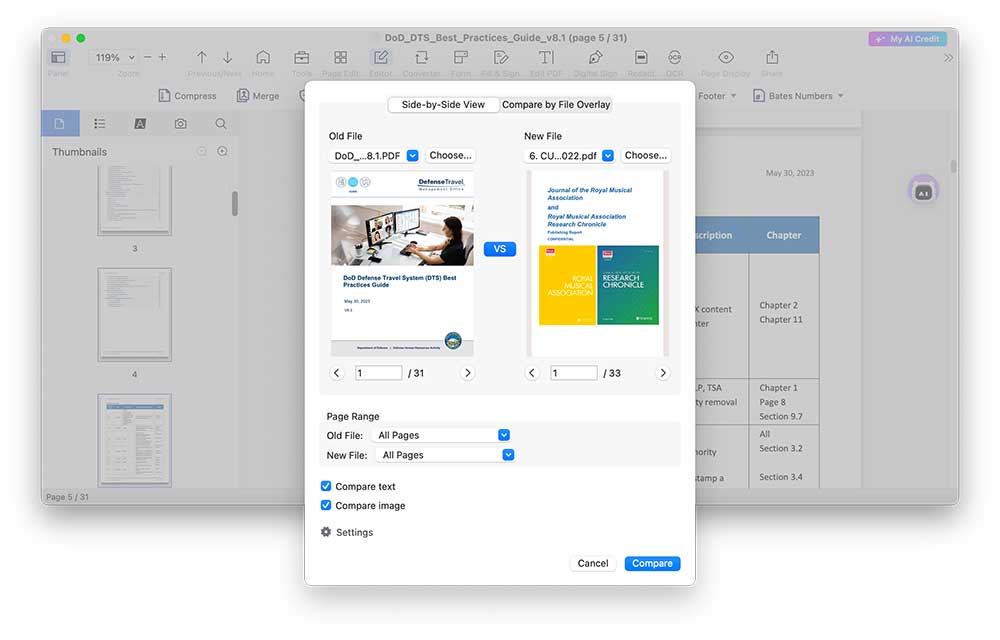
Task: Select the Editor tool
Action: pos(381,57)
